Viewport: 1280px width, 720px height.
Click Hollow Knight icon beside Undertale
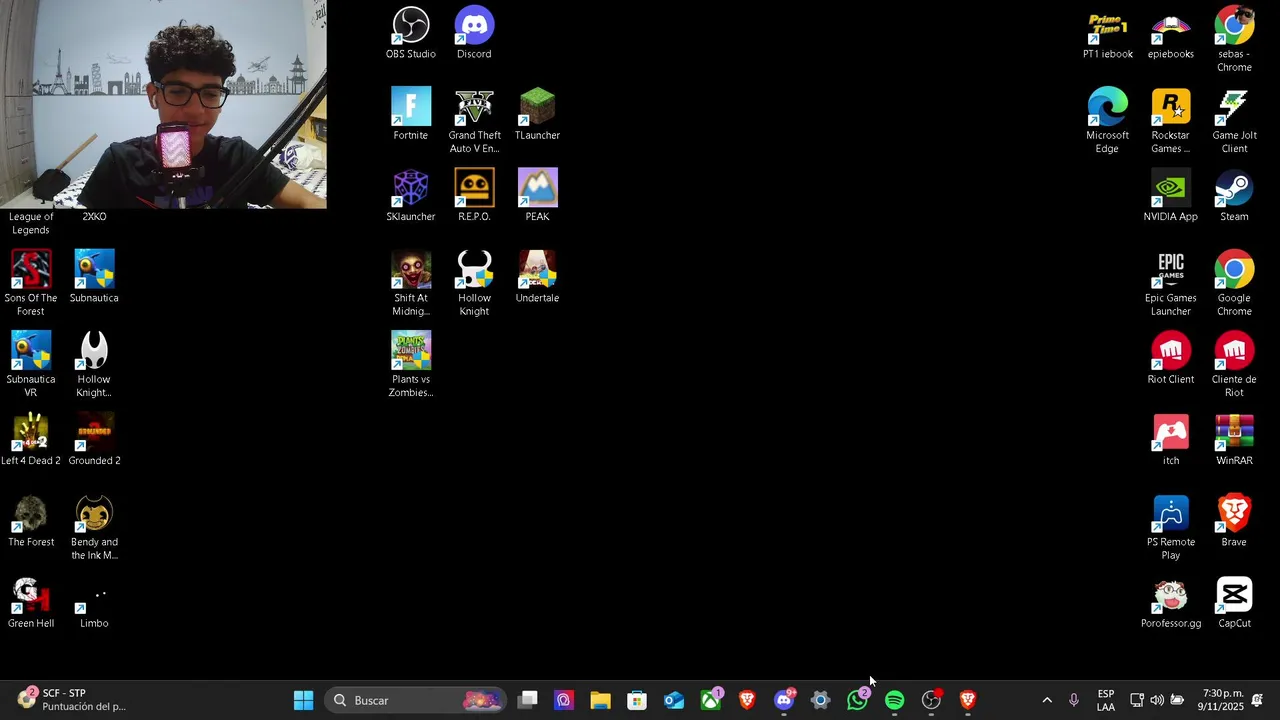click(474, 283)
